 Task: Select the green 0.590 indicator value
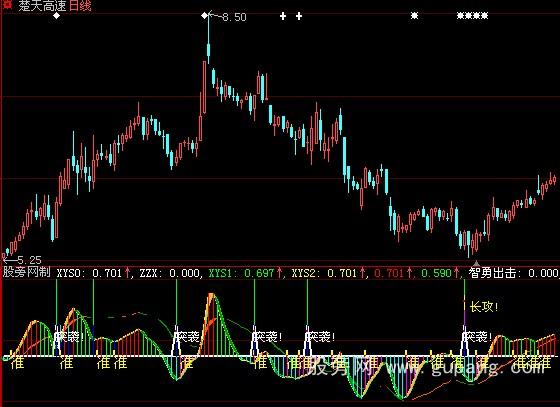coord(436,273)
